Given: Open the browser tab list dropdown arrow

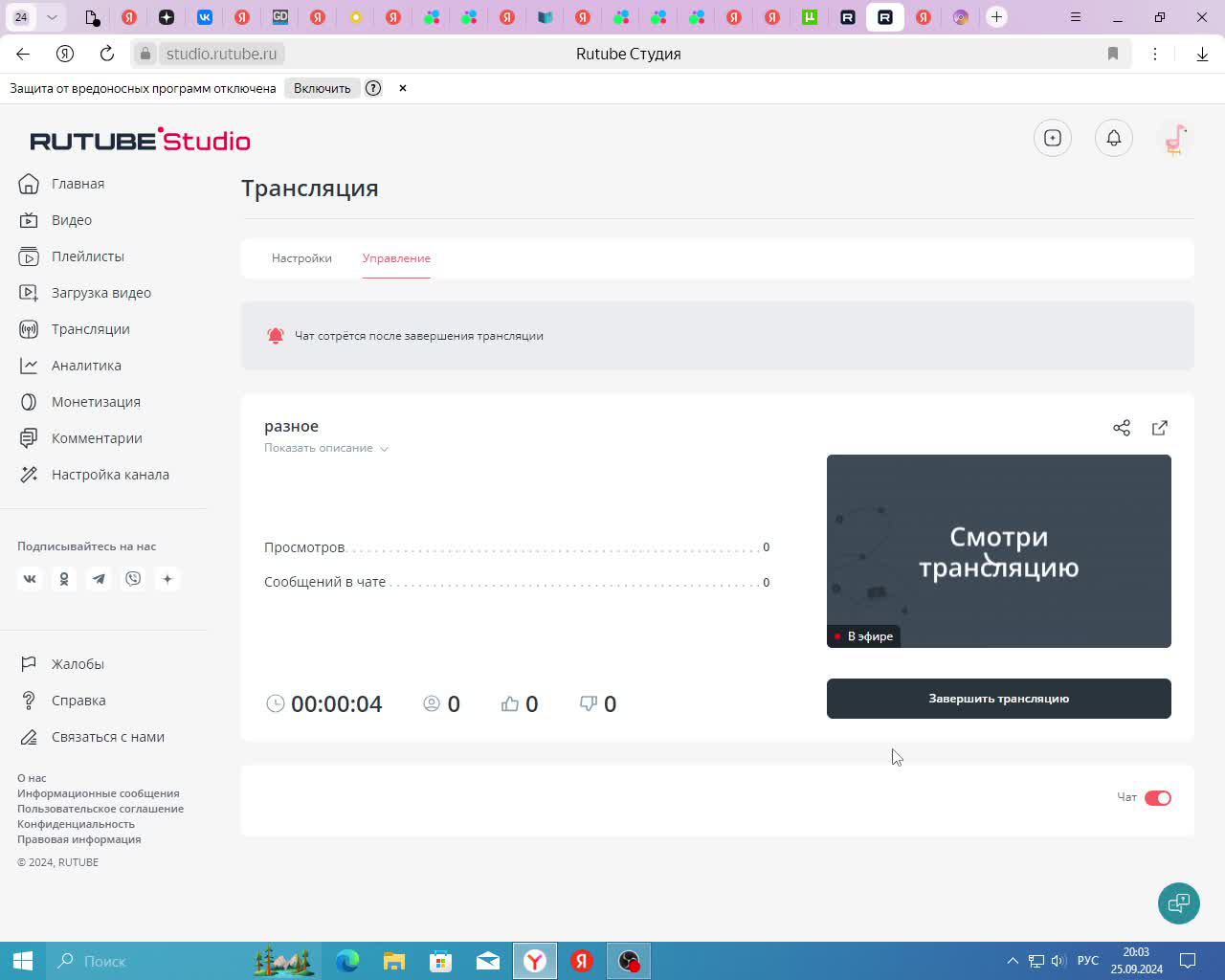Looking at the screenshot, I should pyautogui.click(x=52, y=17).
